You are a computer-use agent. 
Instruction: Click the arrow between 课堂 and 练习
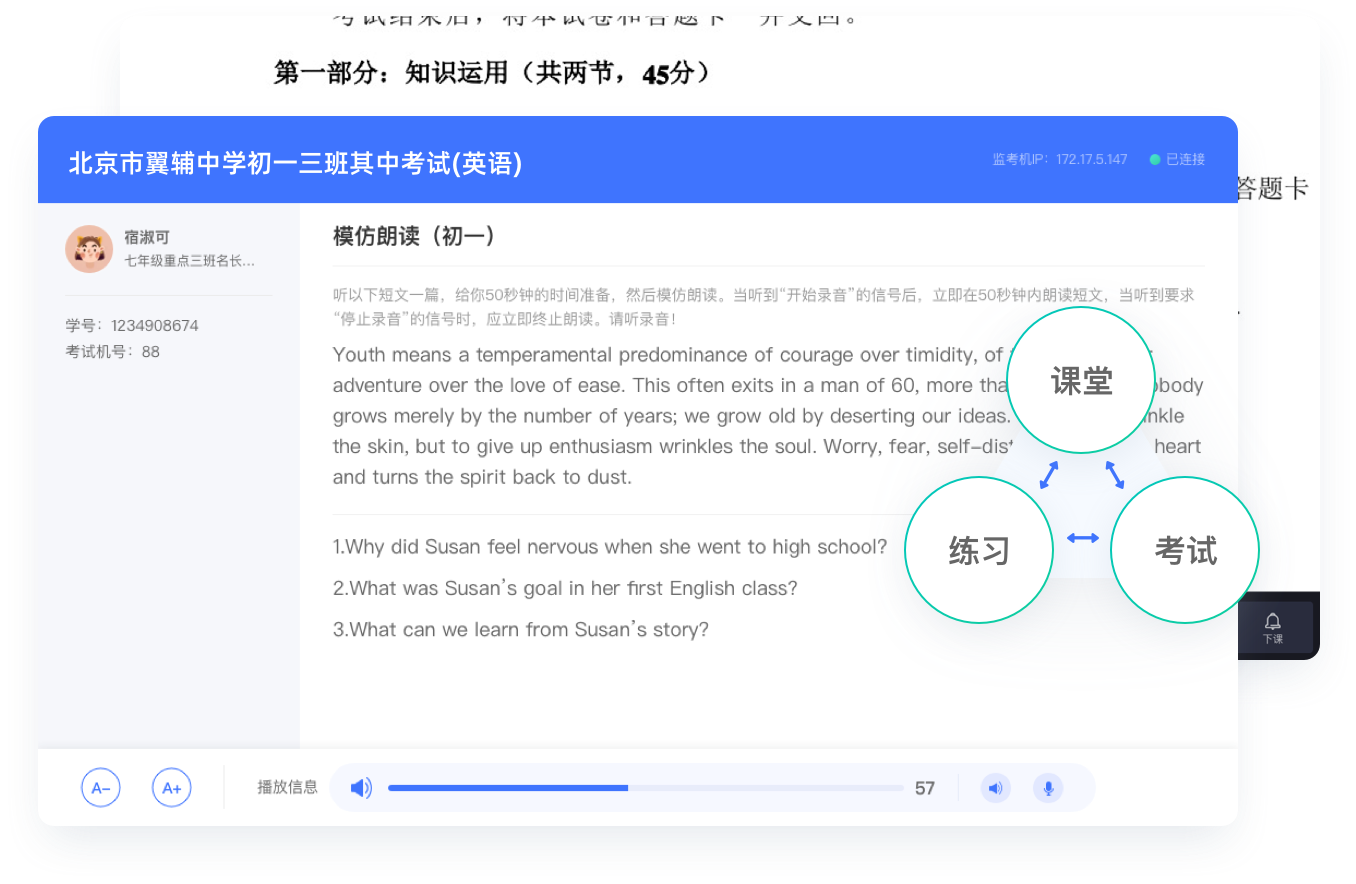pos(1048,475)
